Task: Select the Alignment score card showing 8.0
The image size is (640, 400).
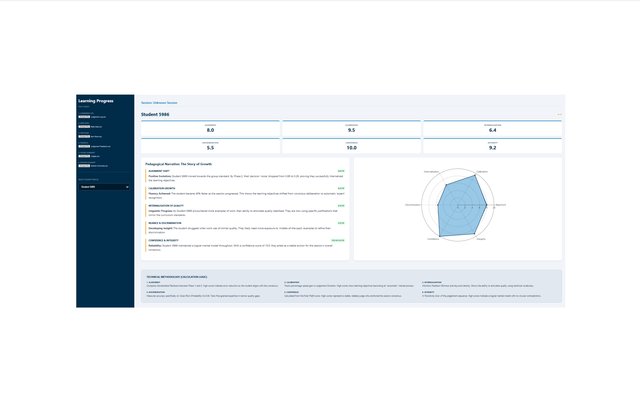Action: tap(210, 129)
